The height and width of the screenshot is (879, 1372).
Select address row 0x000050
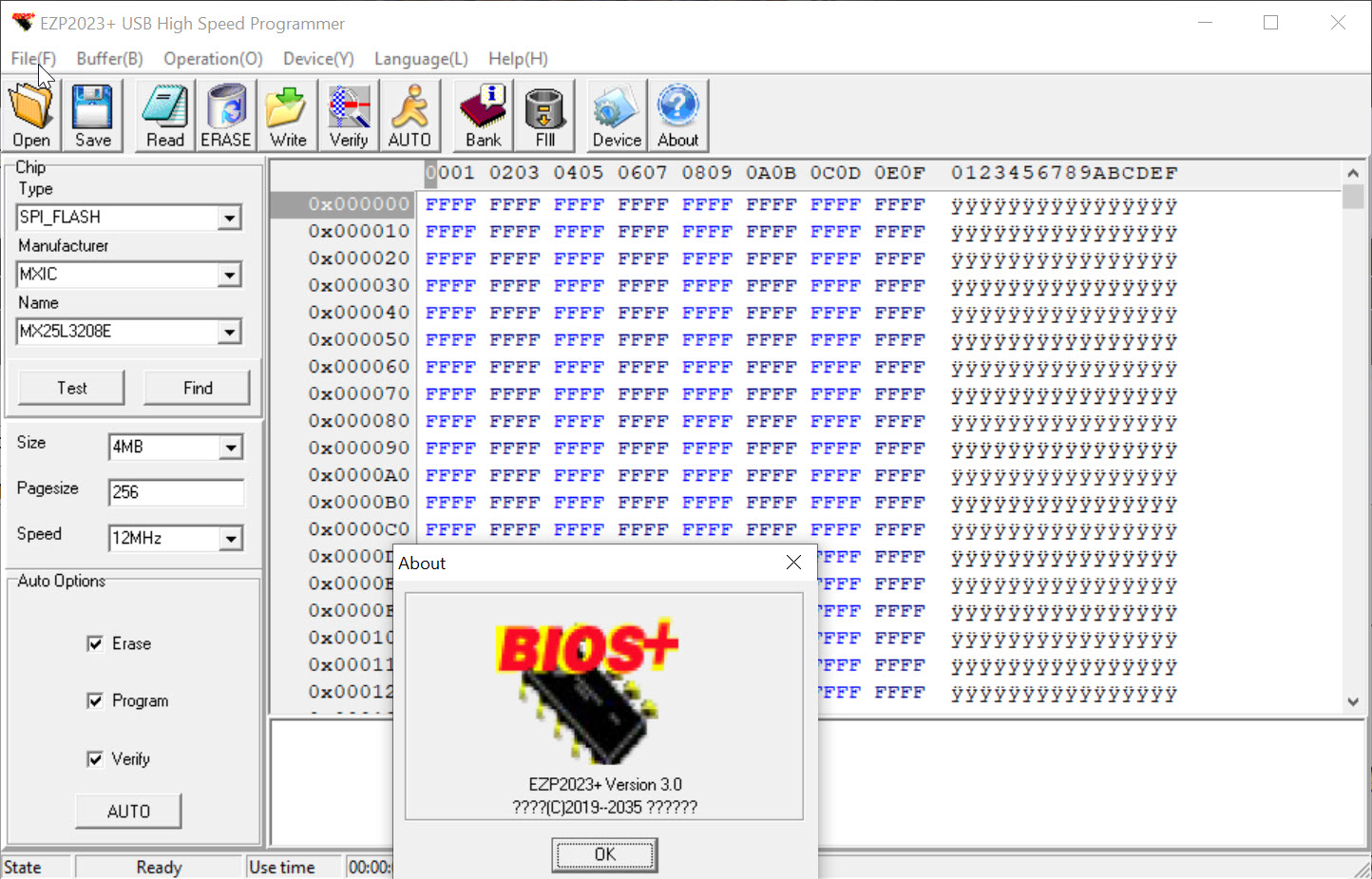[x=358, y=340]
